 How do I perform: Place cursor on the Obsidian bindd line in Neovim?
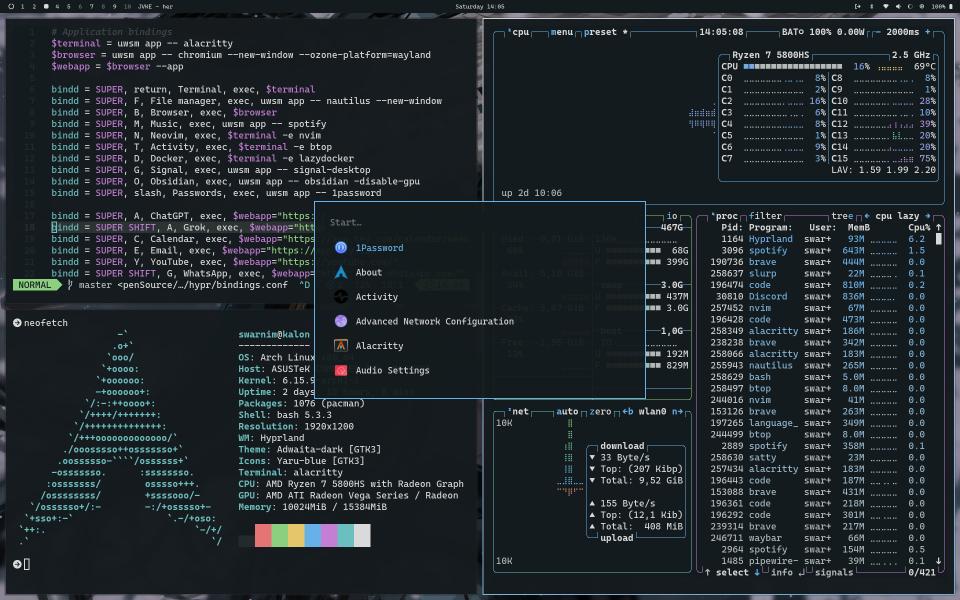point(235,181)
